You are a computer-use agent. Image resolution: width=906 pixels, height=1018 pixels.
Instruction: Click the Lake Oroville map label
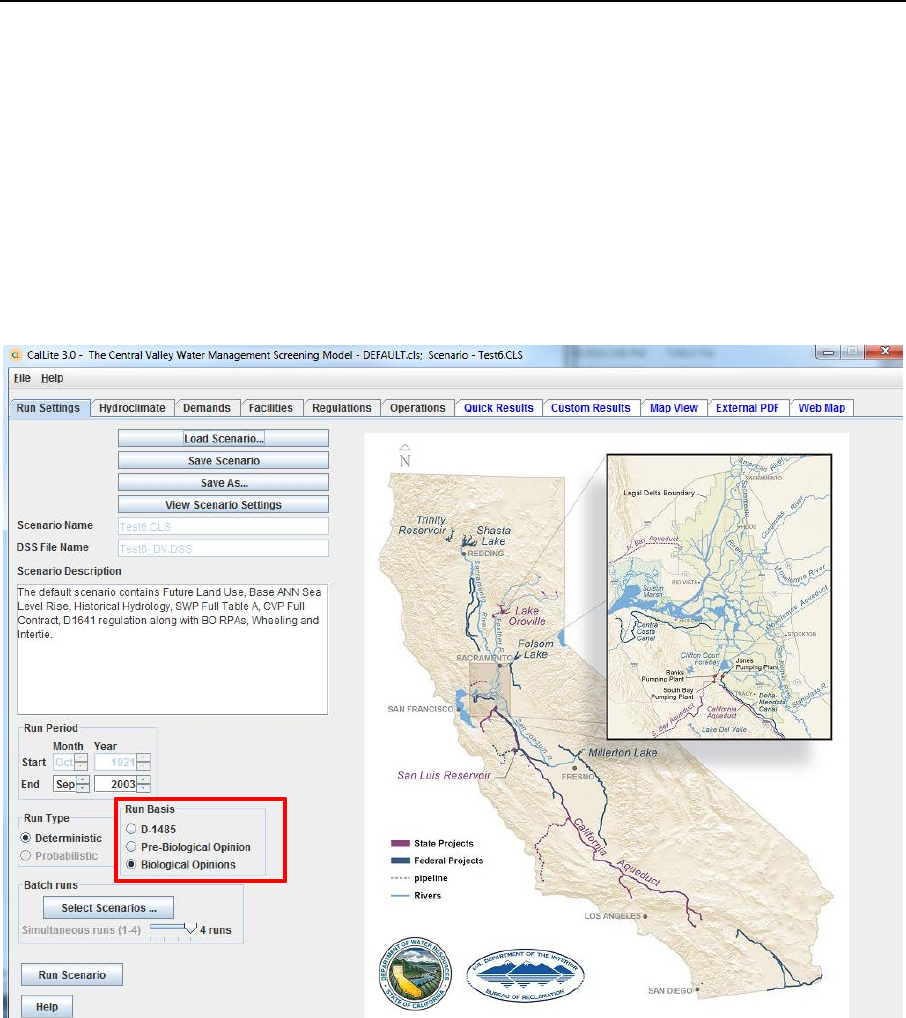coord(527,615)
